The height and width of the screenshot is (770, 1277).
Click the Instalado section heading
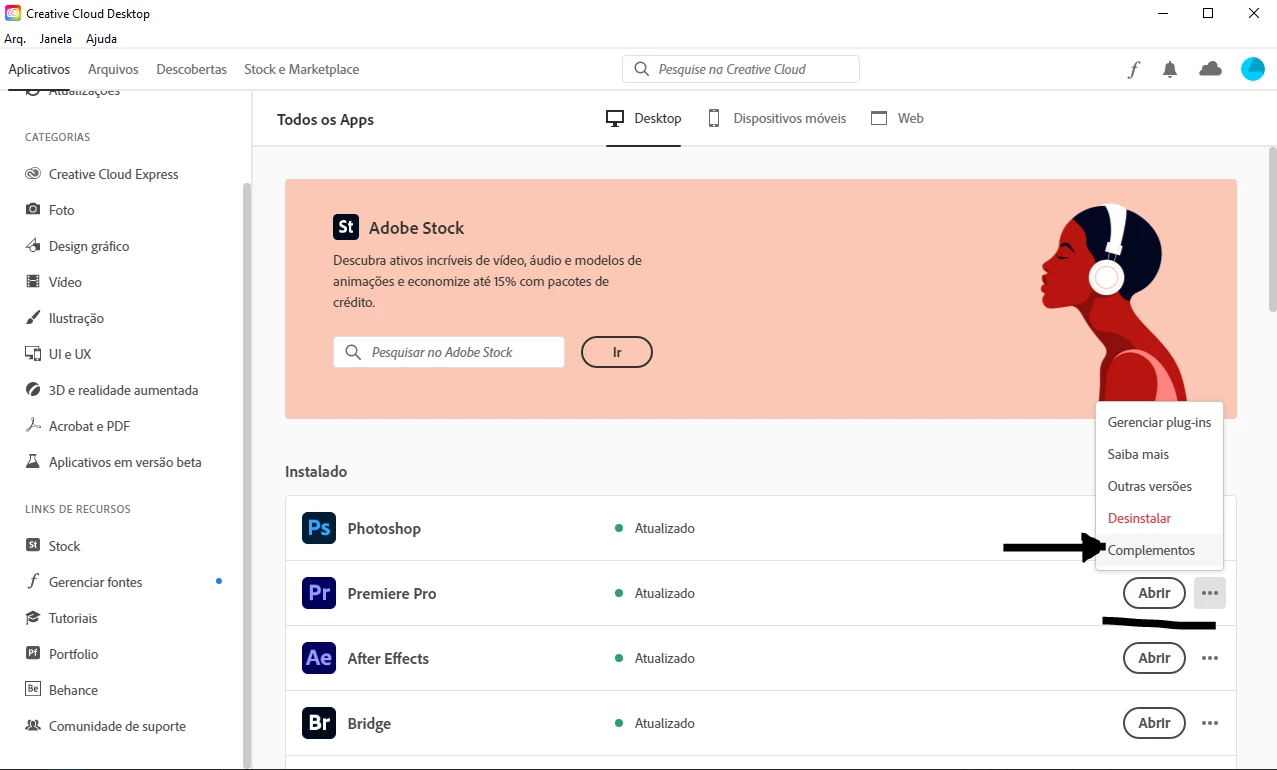click(x=316, y=471)
